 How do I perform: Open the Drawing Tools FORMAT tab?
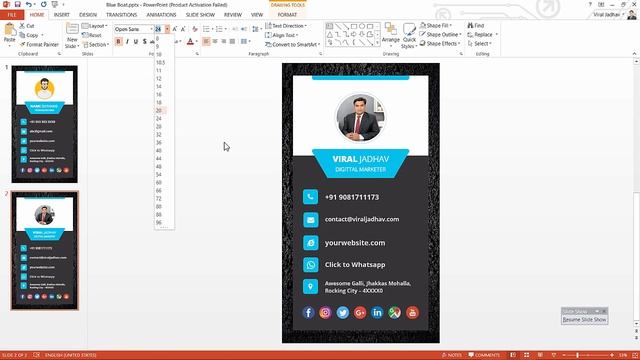click(x=287, y=15)
